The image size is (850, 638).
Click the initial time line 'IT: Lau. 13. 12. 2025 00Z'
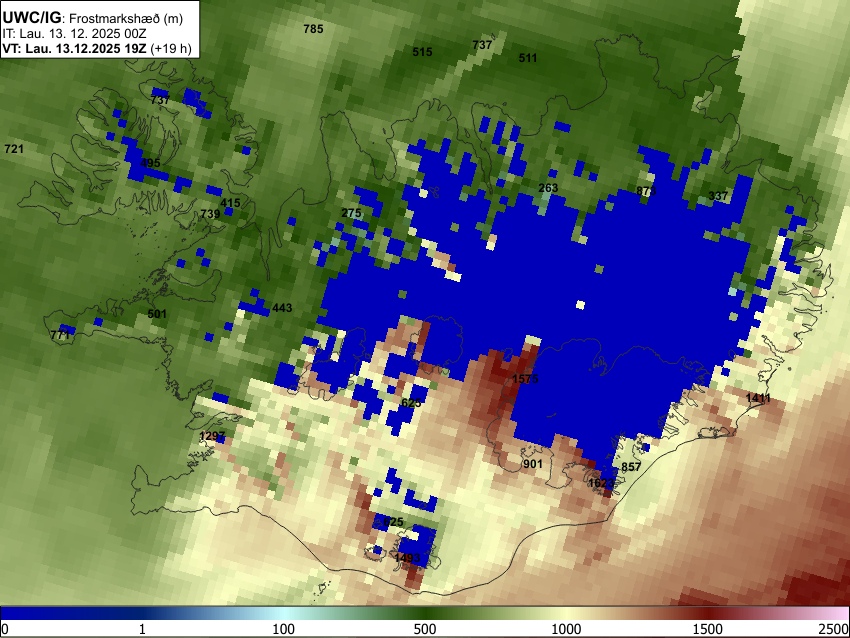click(x=74, y=34)
